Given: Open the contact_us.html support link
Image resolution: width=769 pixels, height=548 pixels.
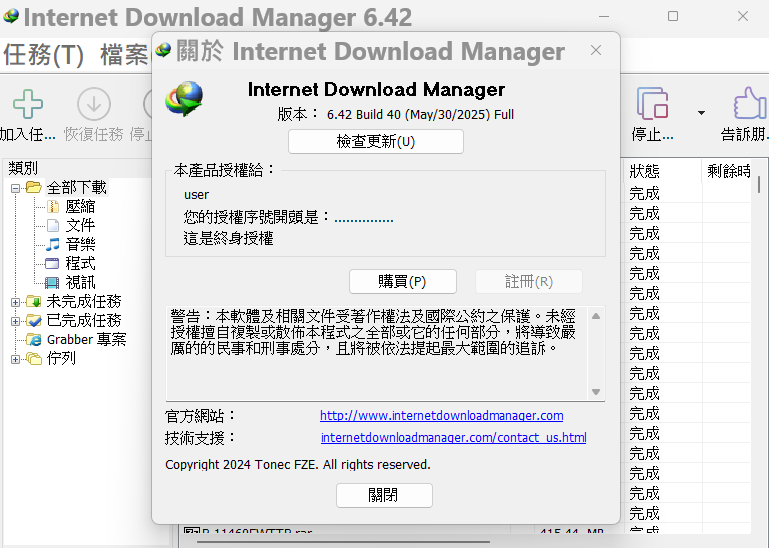Looking at the screenshot, I should [x=454, y=437].
